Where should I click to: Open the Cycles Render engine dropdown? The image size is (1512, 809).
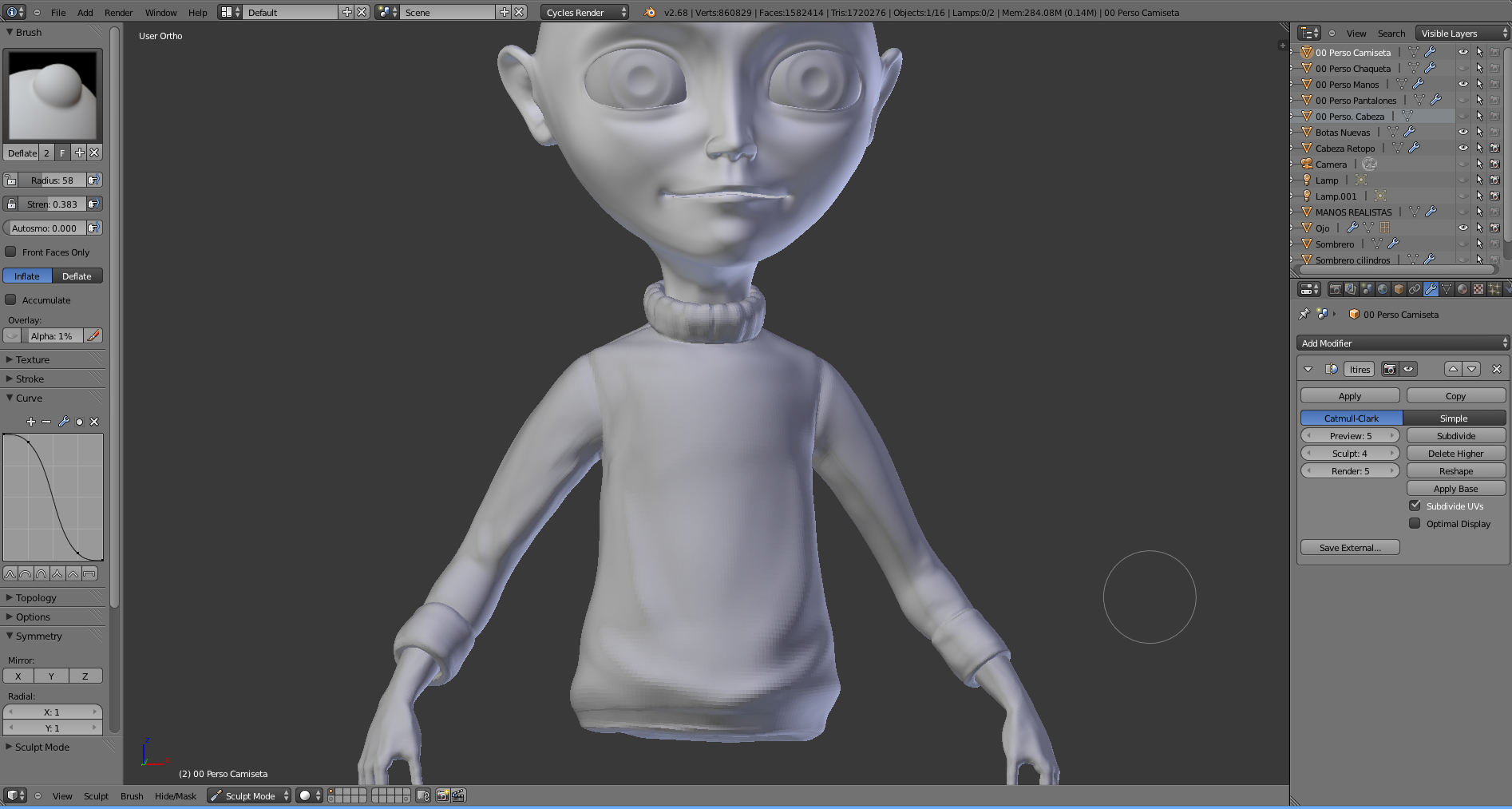[x=585, y=12]
